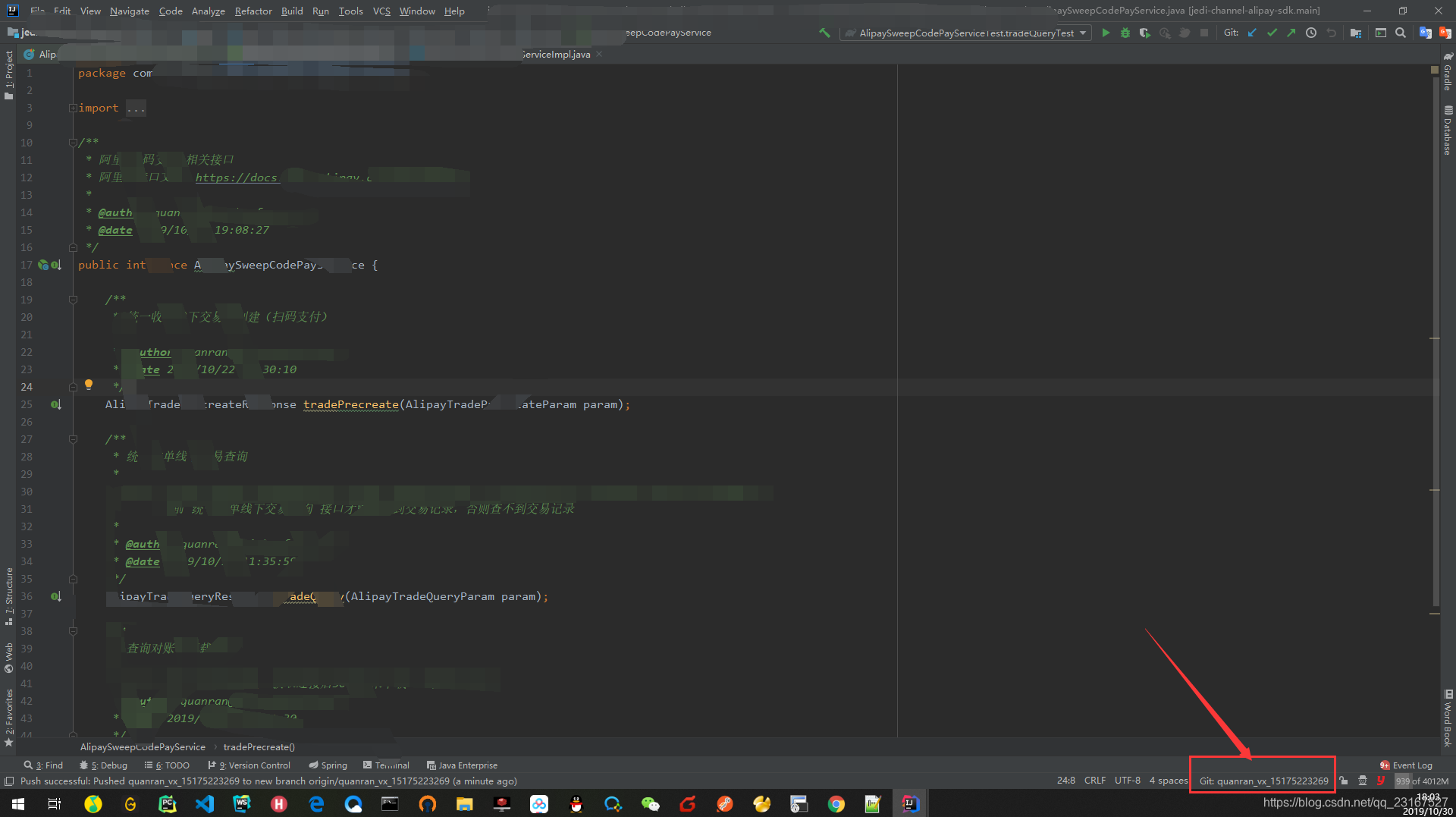Change indent setting 4 spaces
Image resolution: width=1456 pixels, height=817 pixels.
[x=1168, y=781]
